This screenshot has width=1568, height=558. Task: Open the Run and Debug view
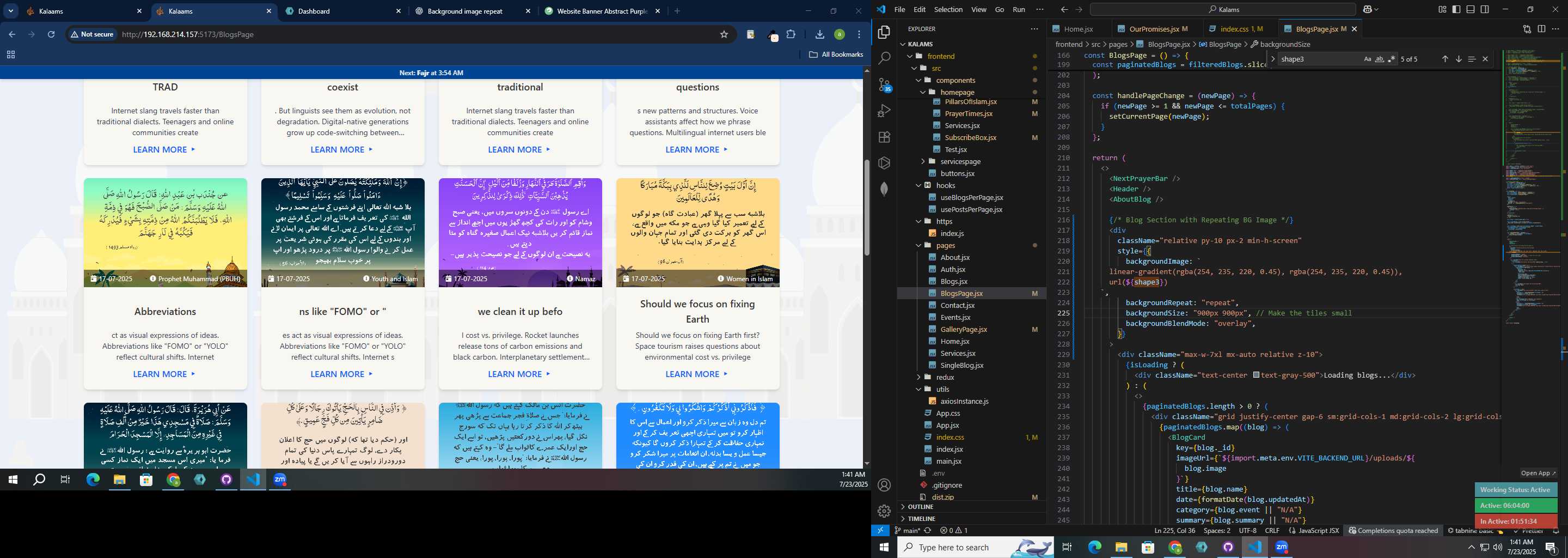coord(884,111)
